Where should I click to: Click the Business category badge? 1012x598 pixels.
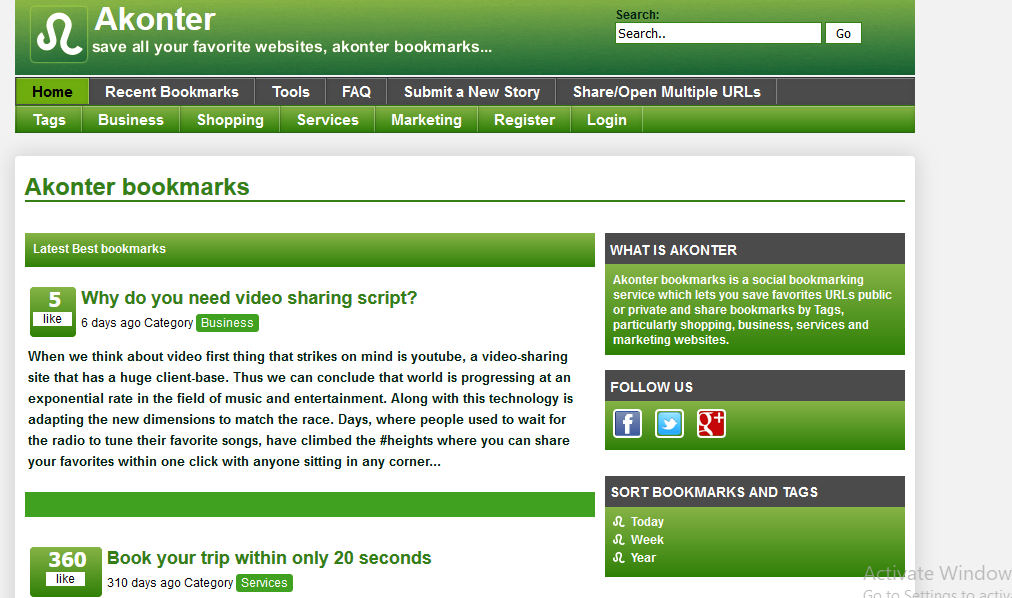coord(227,323)
